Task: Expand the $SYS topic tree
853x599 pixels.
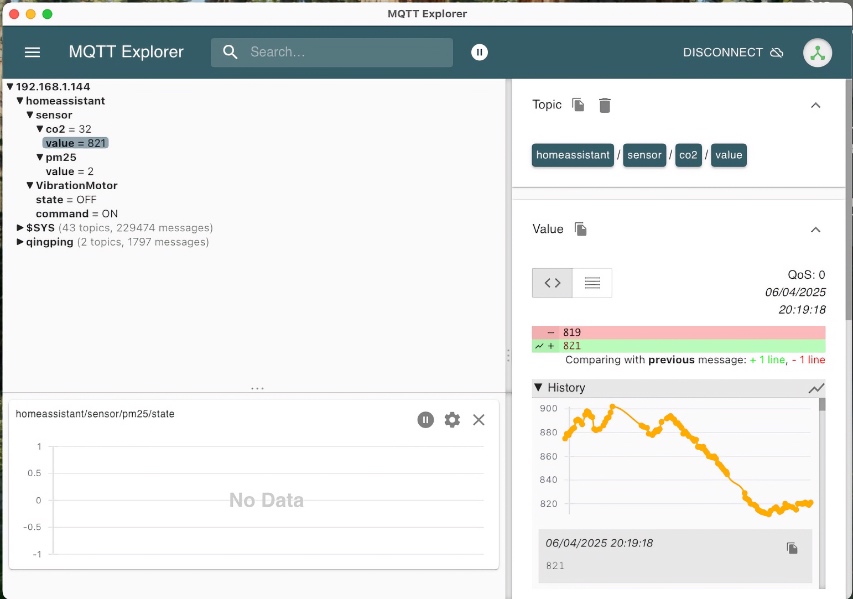Action: point(20,228)
